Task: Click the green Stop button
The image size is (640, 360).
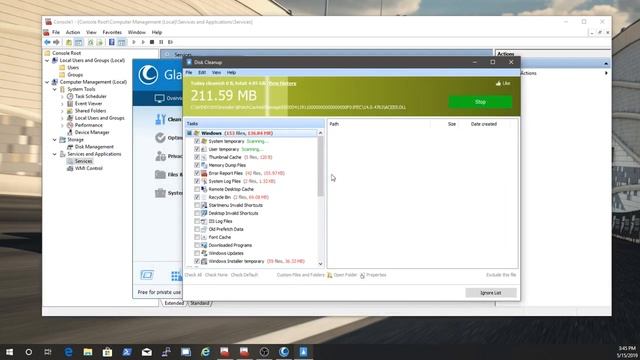Action: click(480, 102)
